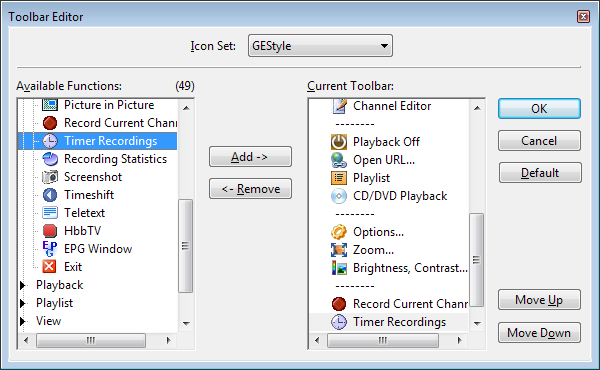Screen dimensions: 600x370
Task: Select HbbTV in the function list
Action: [x=82, y=231]
